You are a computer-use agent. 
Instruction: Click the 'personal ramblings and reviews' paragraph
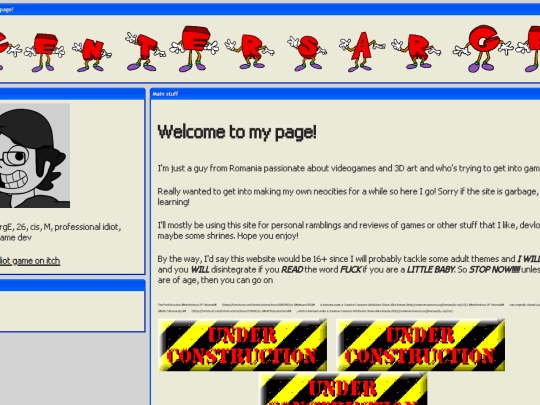click(x=349, y=230)
